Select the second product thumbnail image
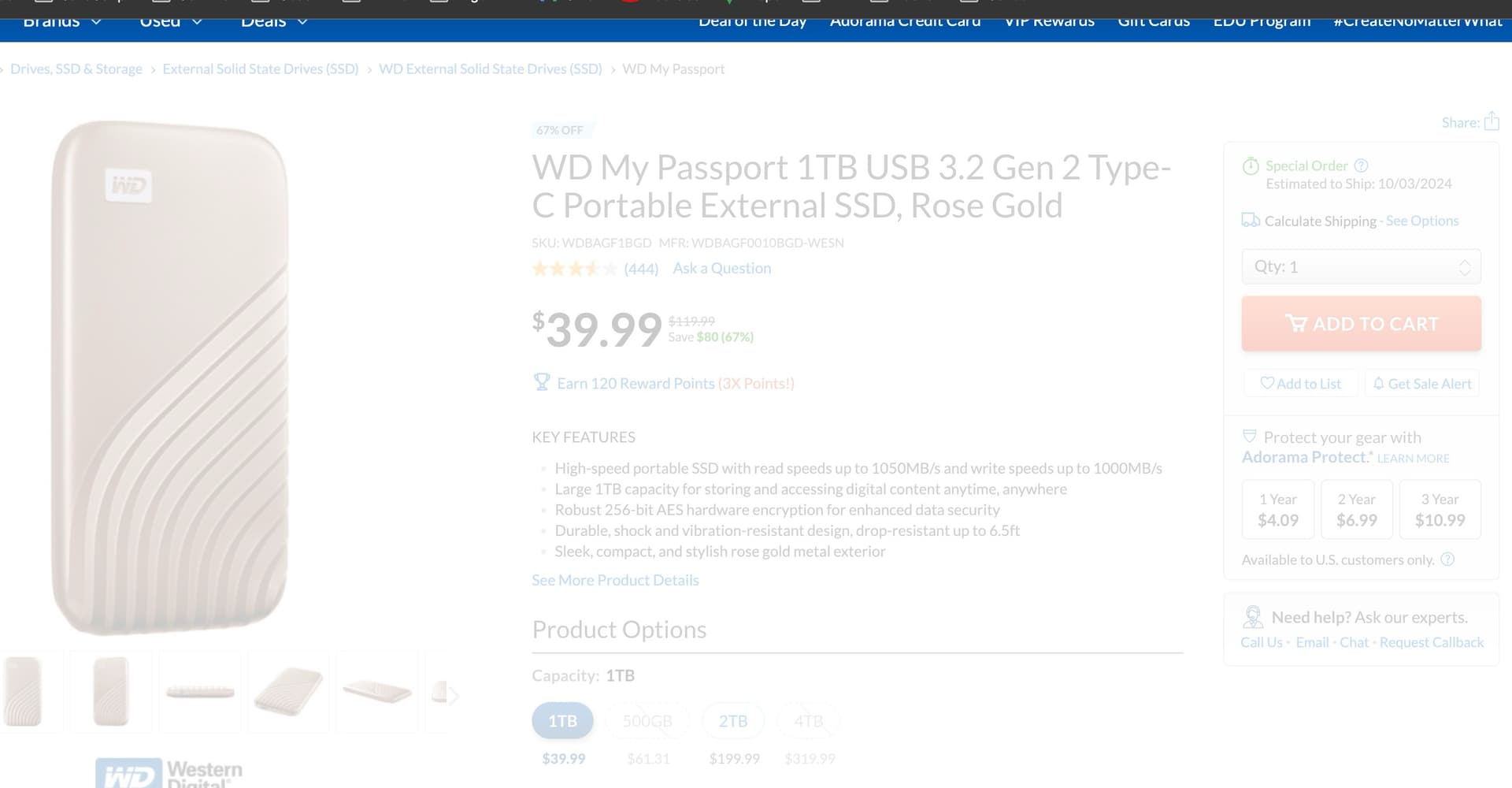This screenshot has width=1512, height=788. pos(110,692)
